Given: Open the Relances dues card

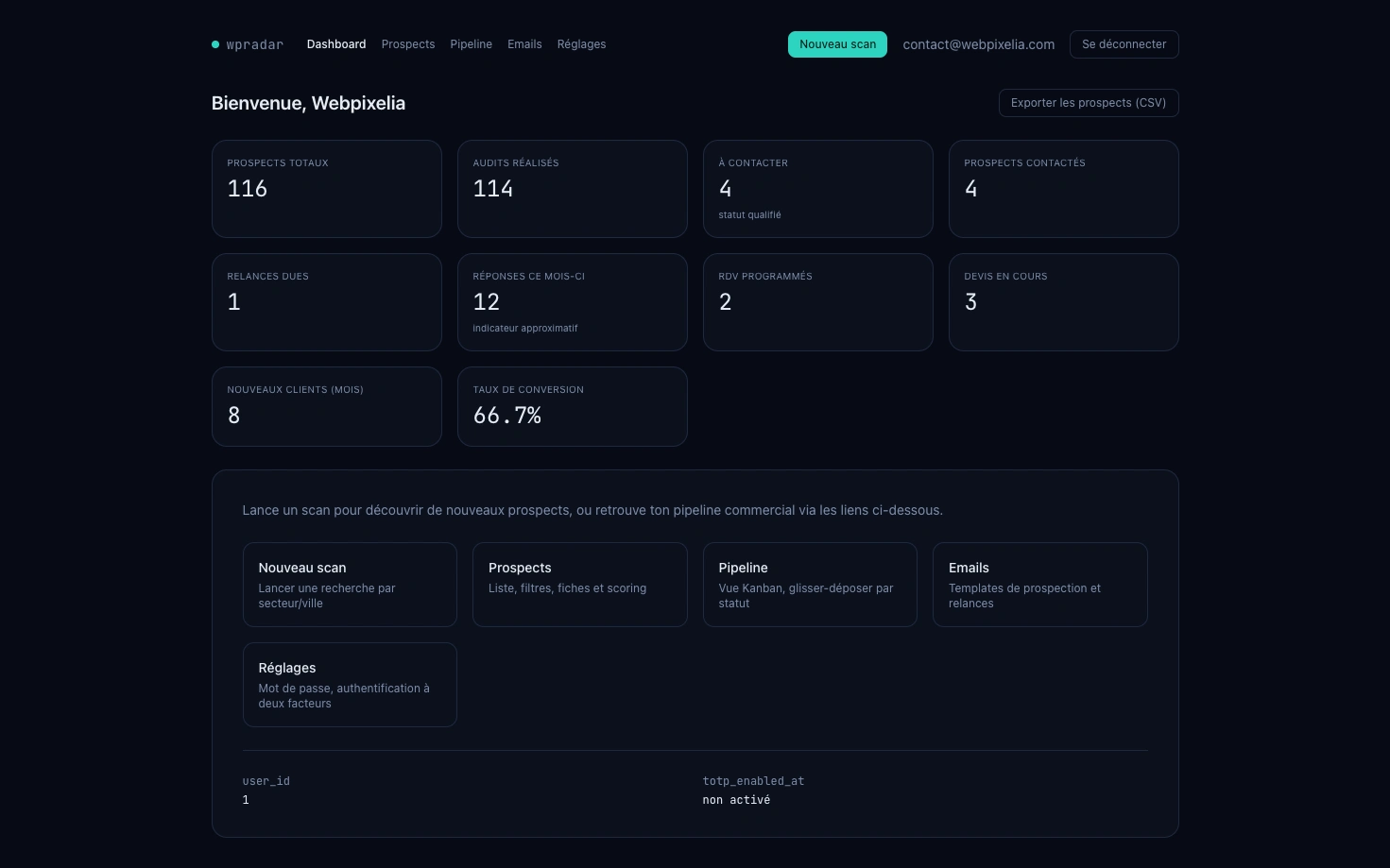Looking at the screenshot, I should (x=327, y=302).
